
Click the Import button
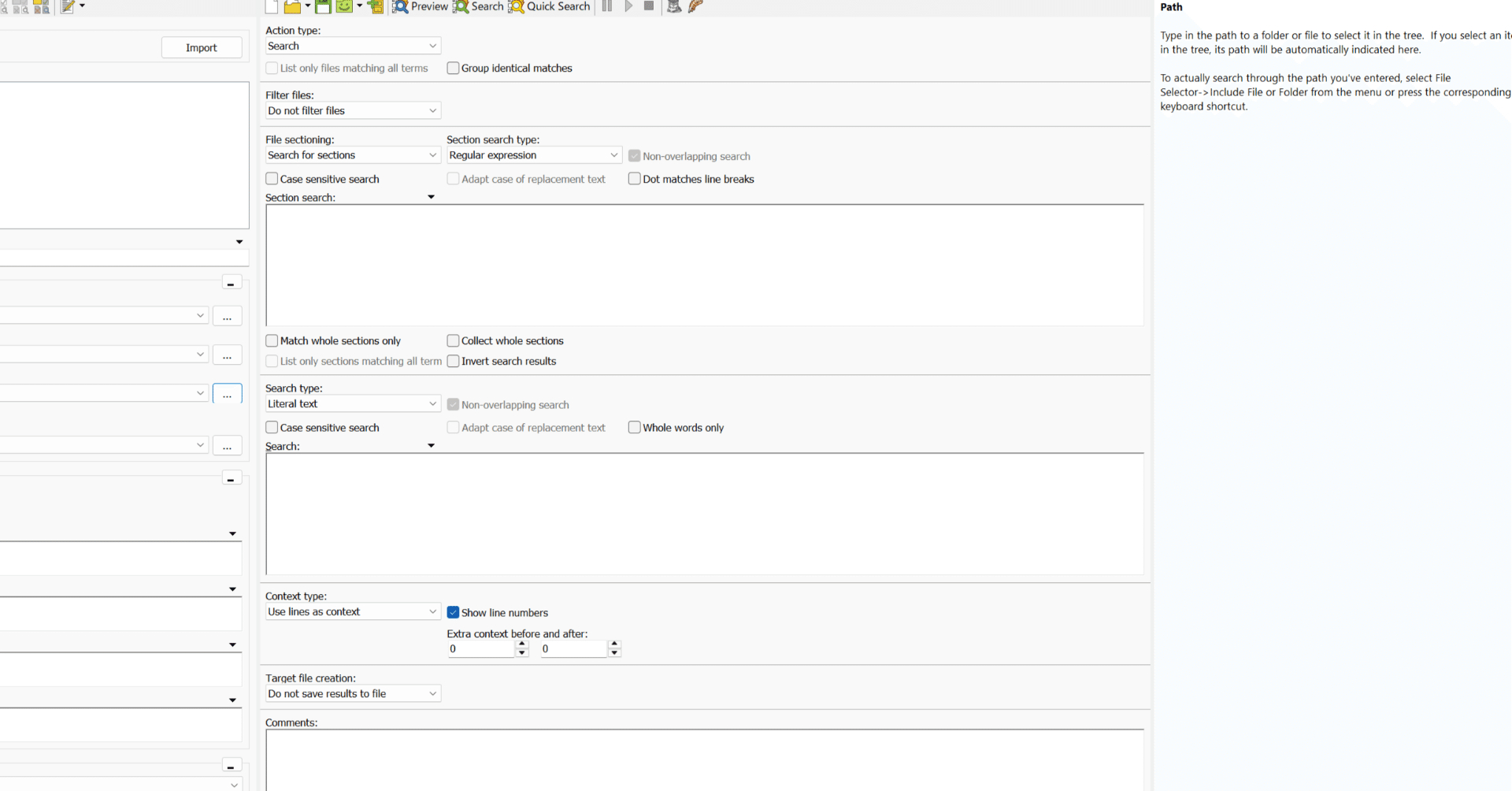point(202,47)
